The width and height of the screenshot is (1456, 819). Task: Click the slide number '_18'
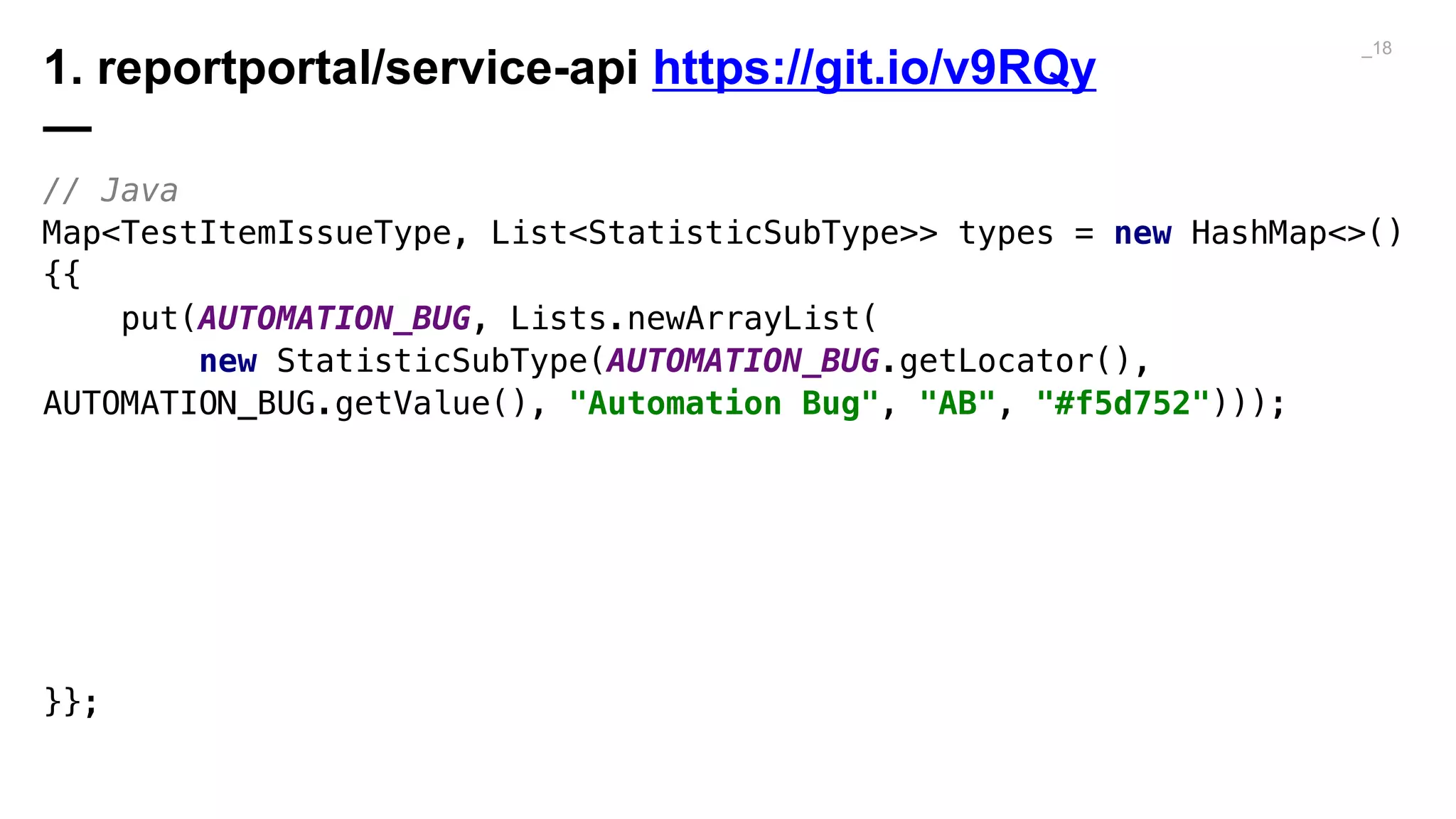click(1376, 48)
